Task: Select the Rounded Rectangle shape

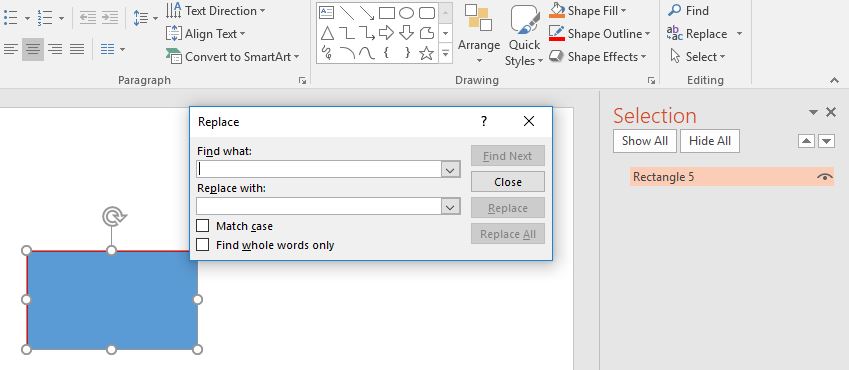Action: click(x=427, y=12)
